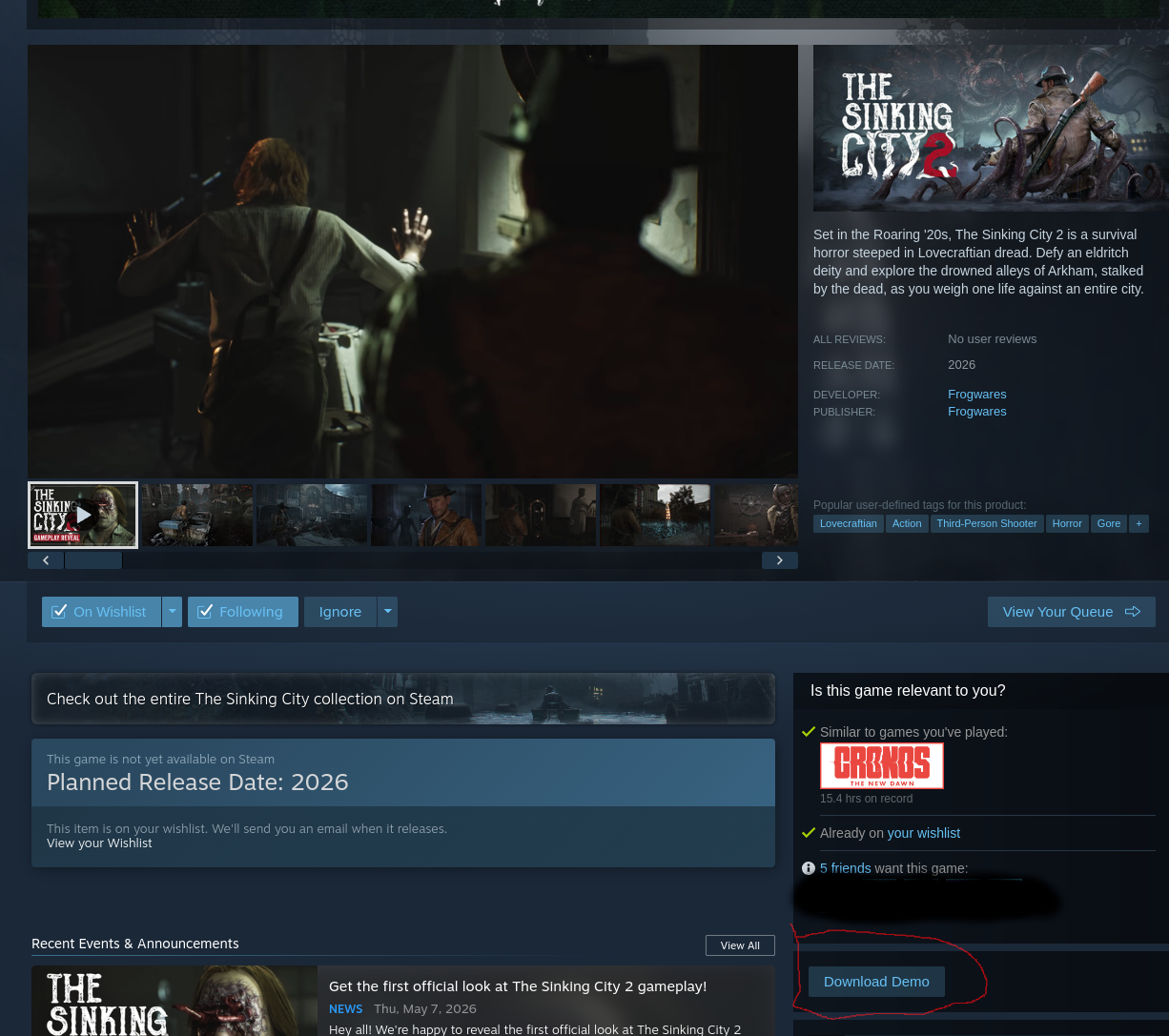
Task: Open the Frogwares publisher link
Action: (x=976, y=412)
